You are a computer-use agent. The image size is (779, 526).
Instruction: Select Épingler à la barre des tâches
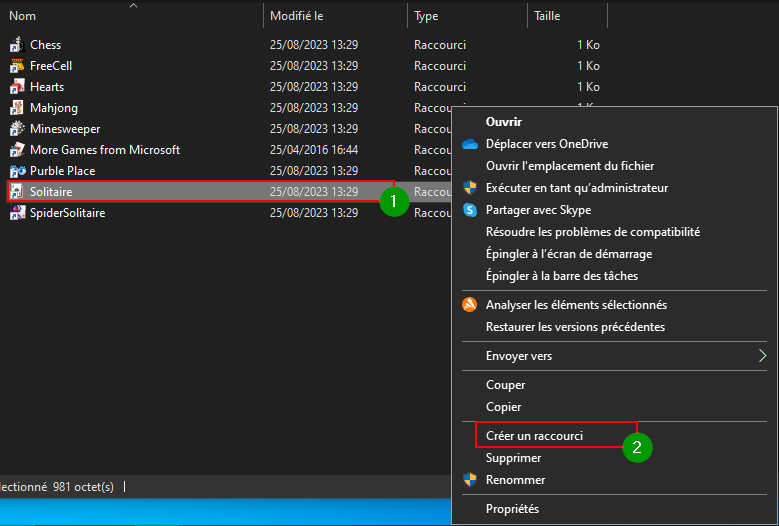[562, 276]
